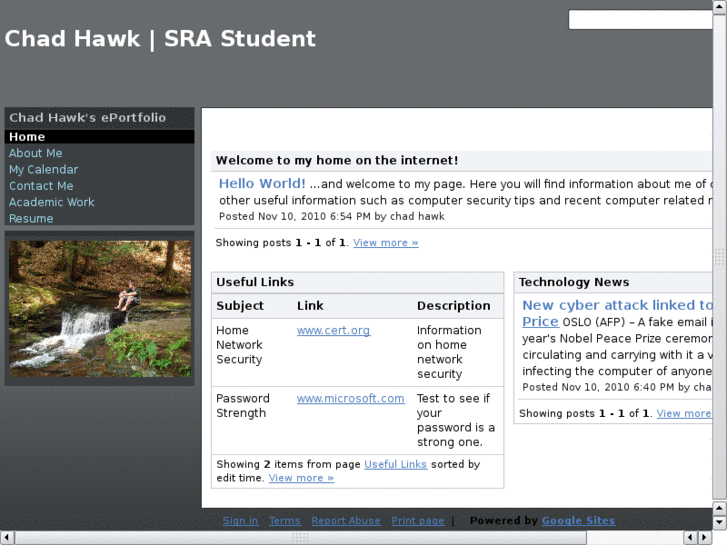
Task: Click the Sign in footer link
Action: [x=240, y=521]
